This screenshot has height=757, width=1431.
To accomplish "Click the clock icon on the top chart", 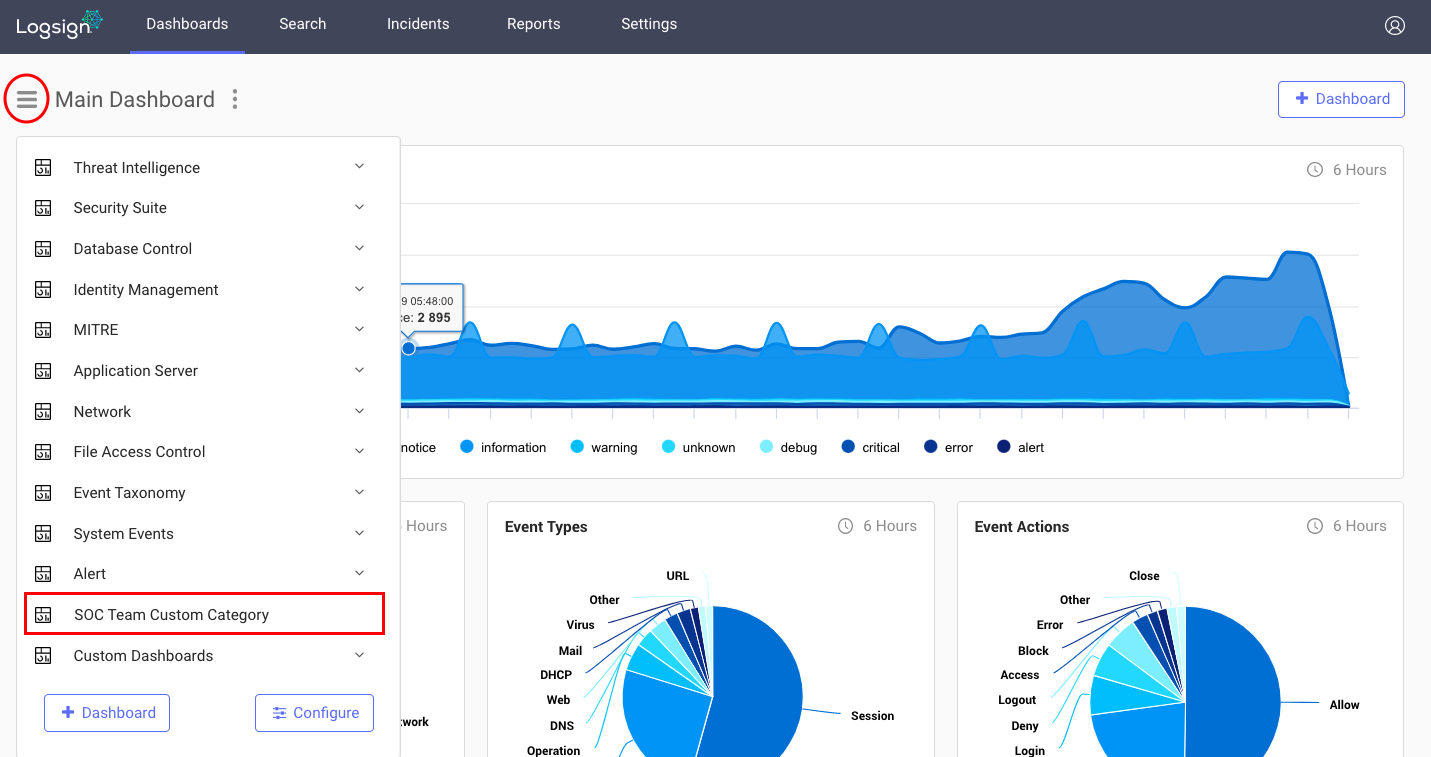I will click(x=1315, y=170).
